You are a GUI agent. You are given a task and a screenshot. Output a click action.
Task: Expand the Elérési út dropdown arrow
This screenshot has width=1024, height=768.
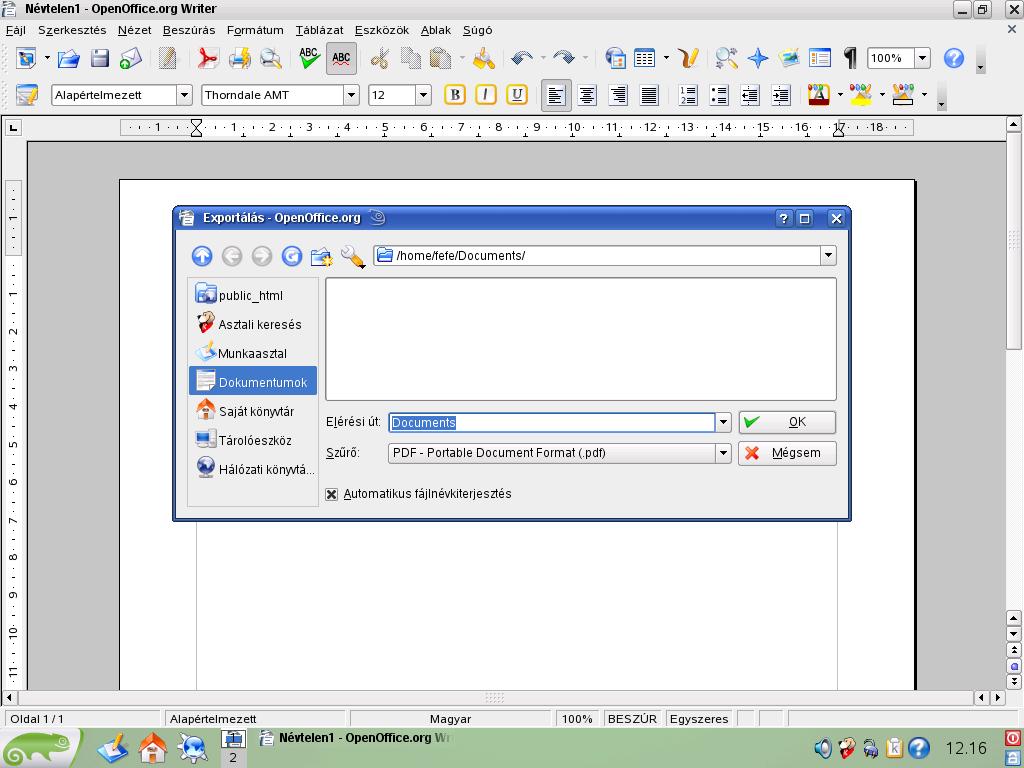point(723,423)
